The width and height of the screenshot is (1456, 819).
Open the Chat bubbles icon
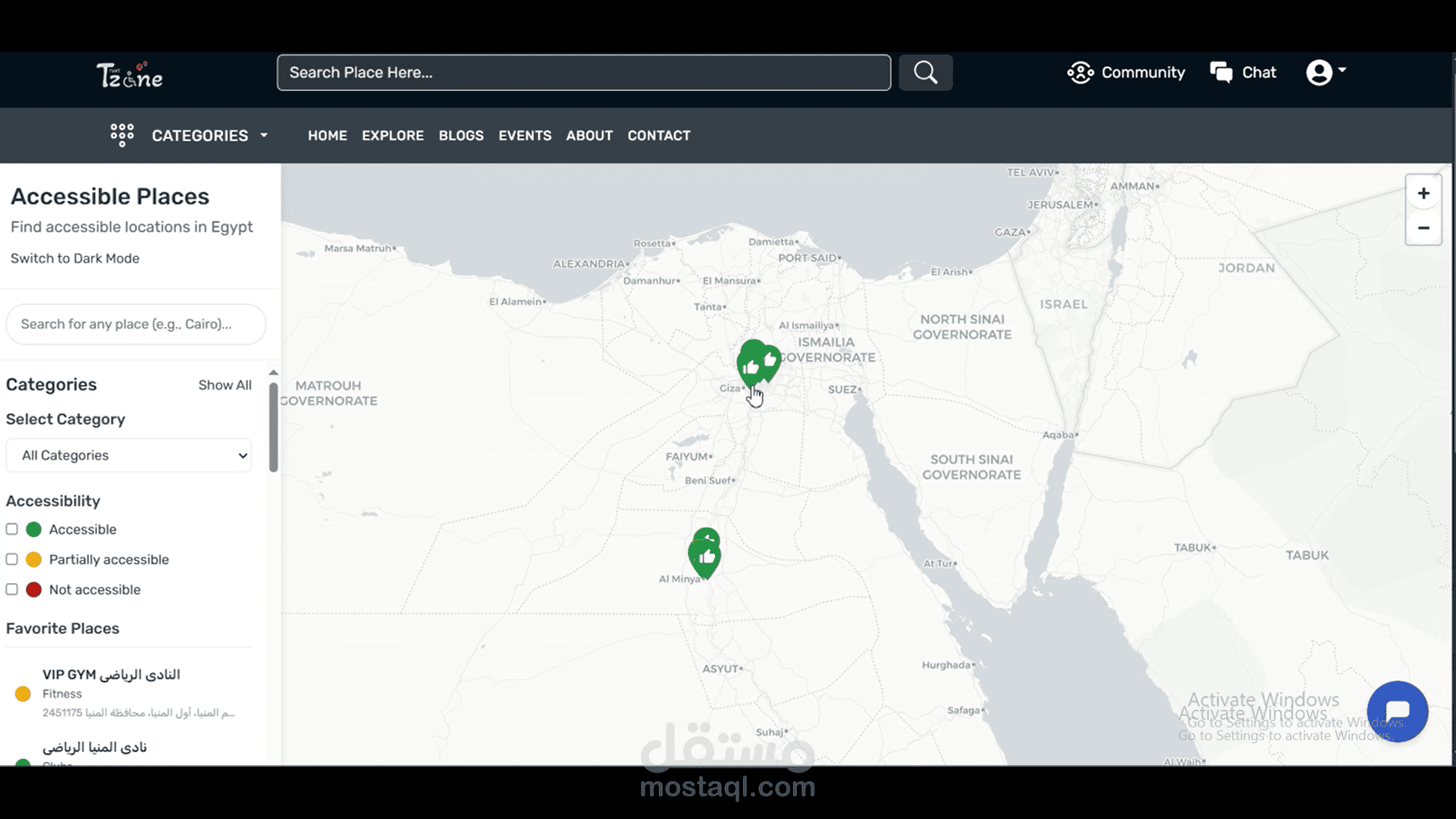pyautogui.click(x=1221, y=73)
